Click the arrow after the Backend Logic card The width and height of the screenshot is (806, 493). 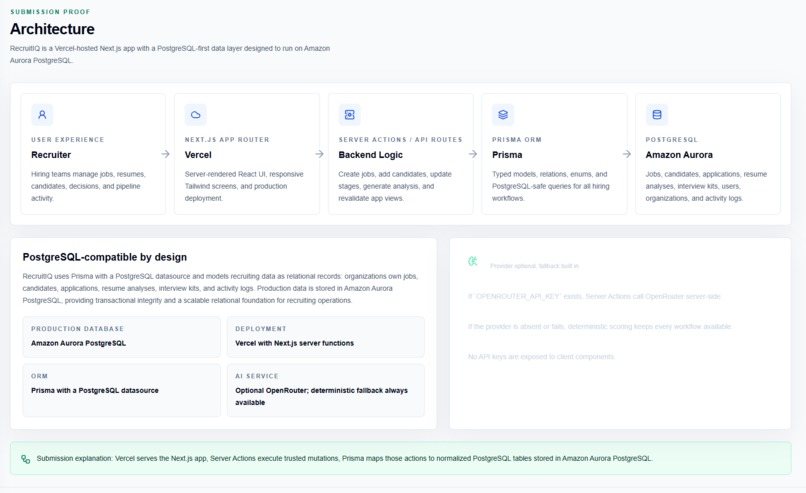coord(473,154)
